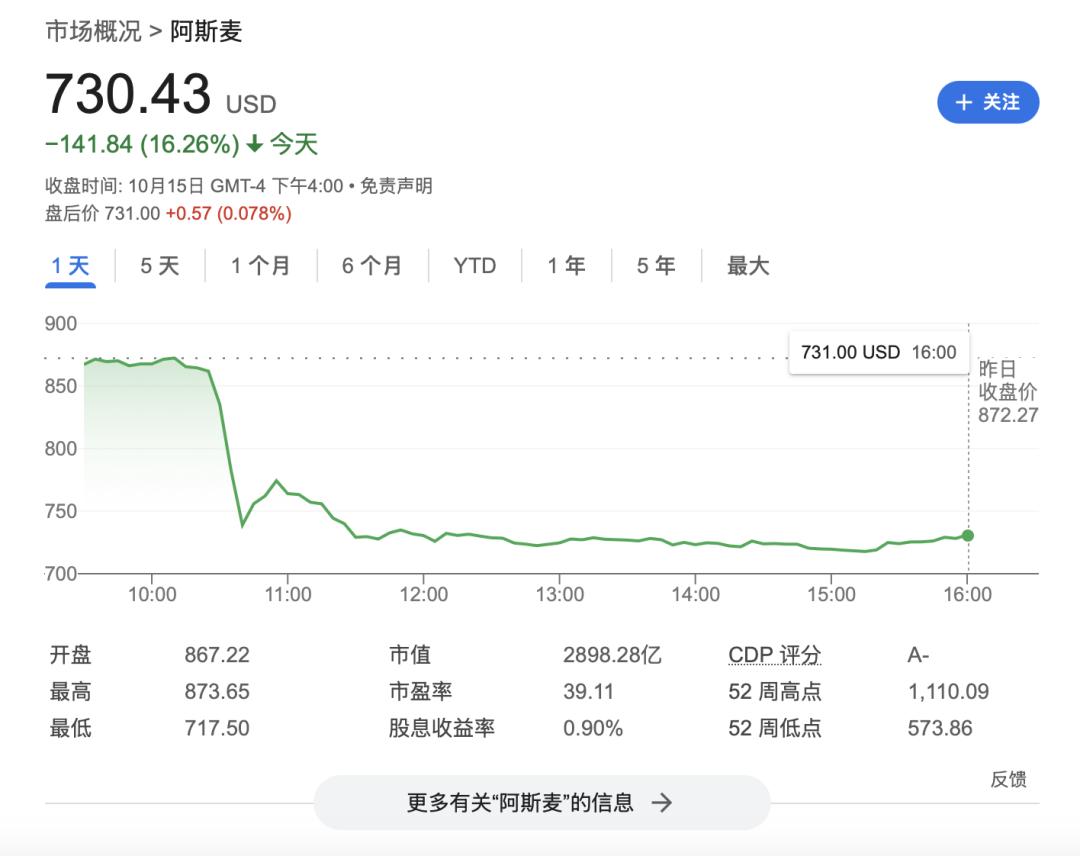The width and height of the screenshot is (1080, 856).
Task: Click the CDP score value A-
Action: [918, 654]
